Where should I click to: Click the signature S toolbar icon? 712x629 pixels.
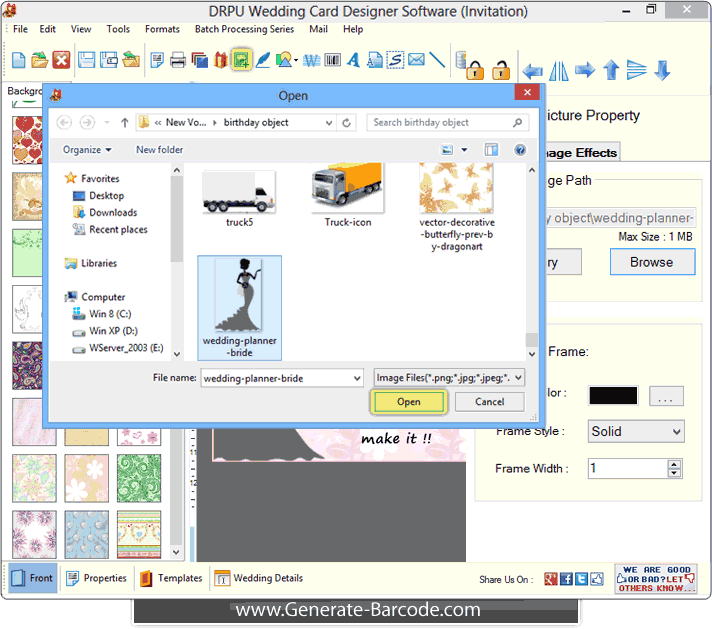click(395, 60)
